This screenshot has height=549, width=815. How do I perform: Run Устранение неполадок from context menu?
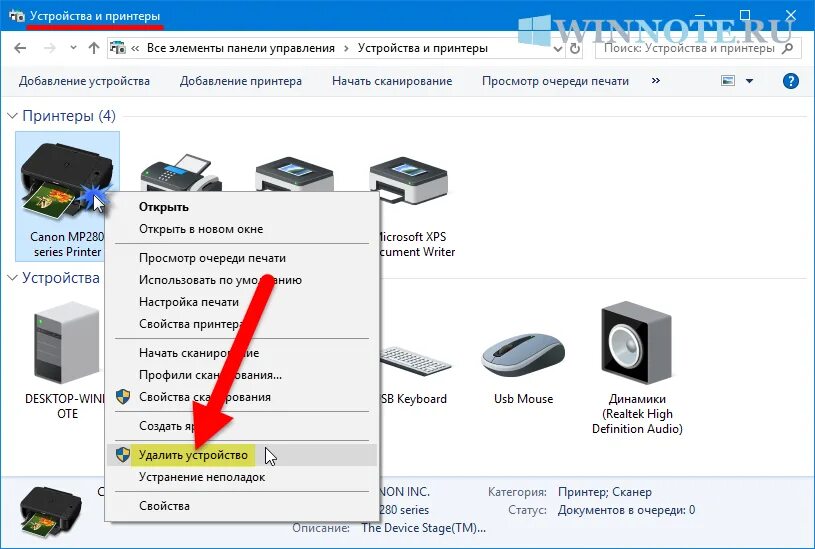(x=242, y=477)
